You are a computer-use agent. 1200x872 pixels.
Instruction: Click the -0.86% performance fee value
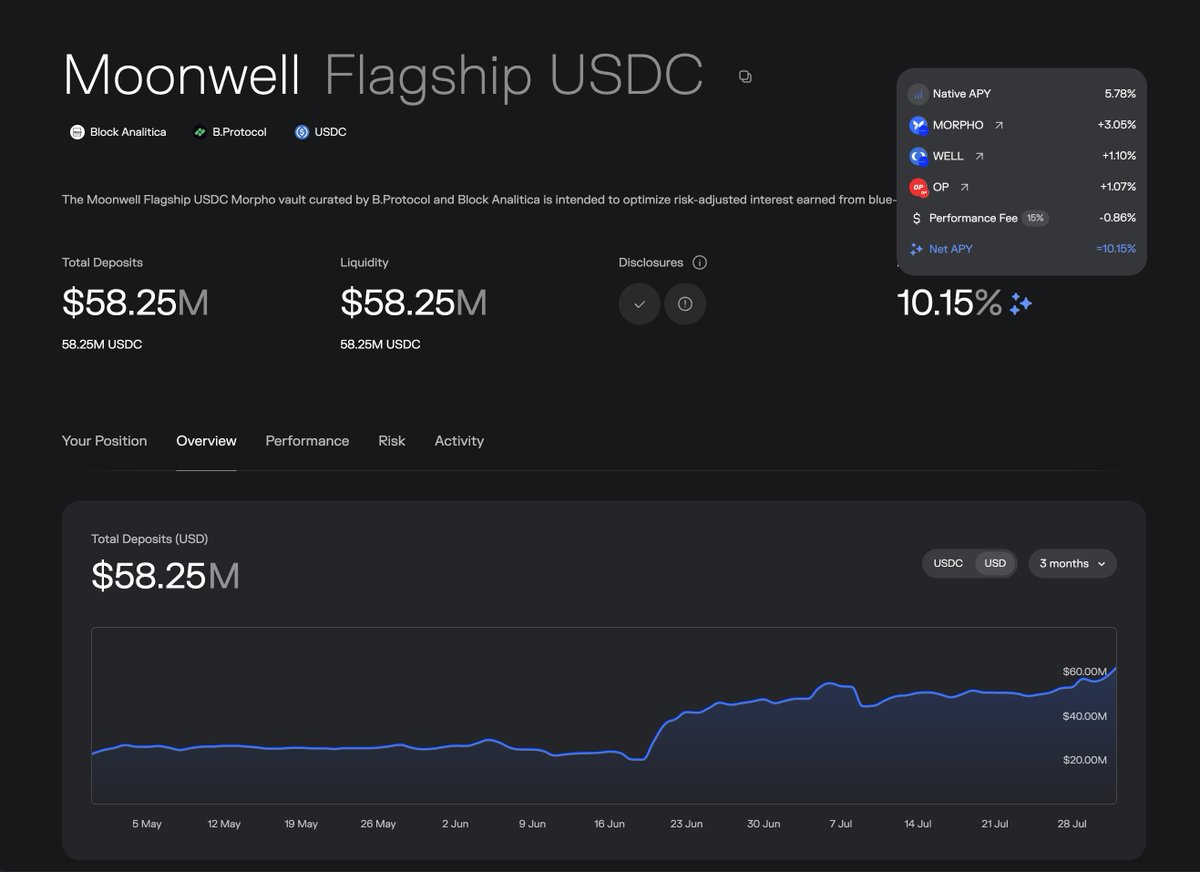1118,218
